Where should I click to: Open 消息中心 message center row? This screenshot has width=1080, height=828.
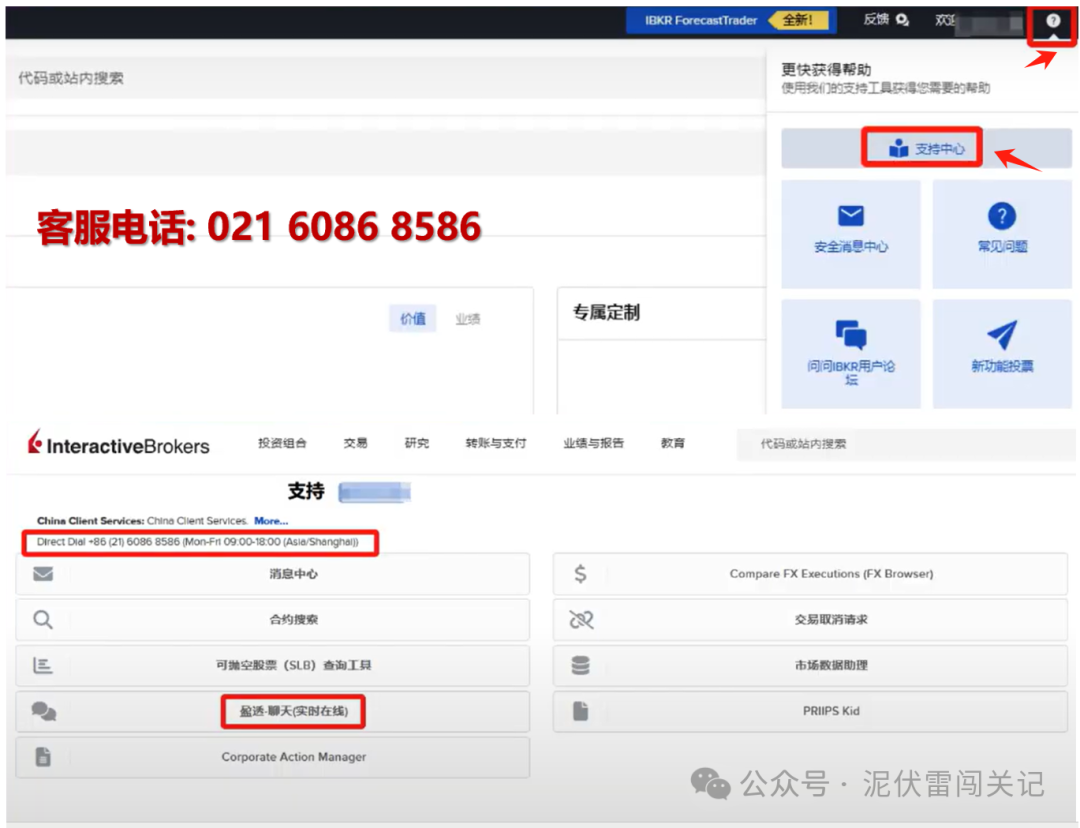[273, 574]
